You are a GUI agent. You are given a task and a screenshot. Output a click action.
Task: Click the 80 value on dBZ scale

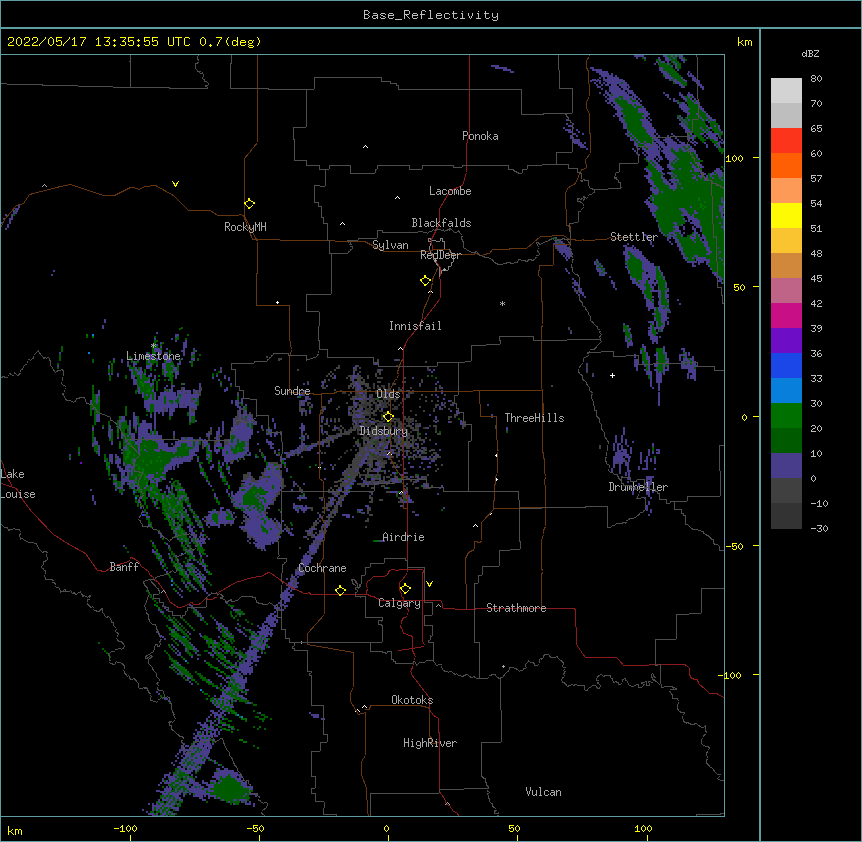click(816, 79)
